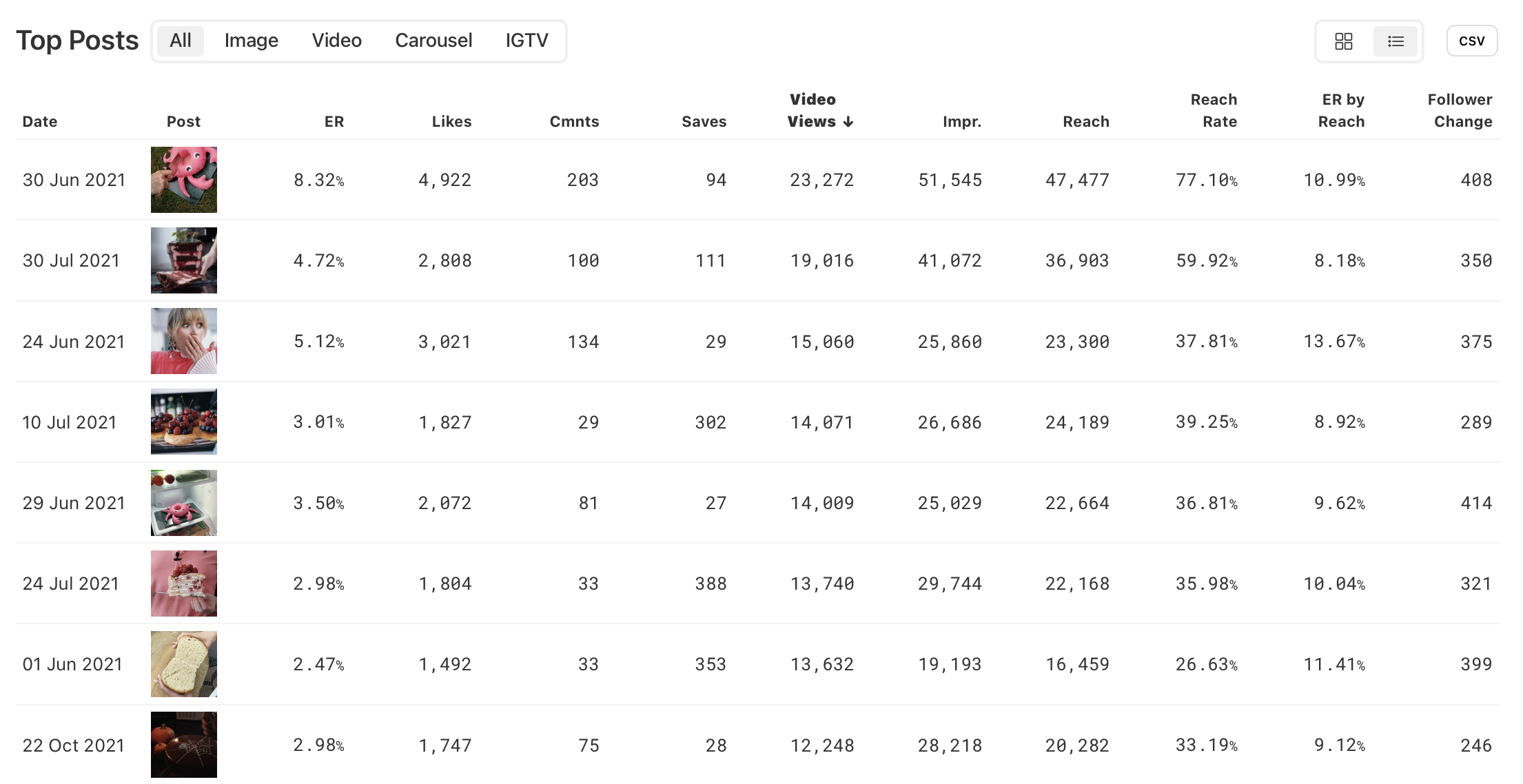Select the All posts filter
1523x784 pixels.
pyautogui.click(x=180, y=41)
